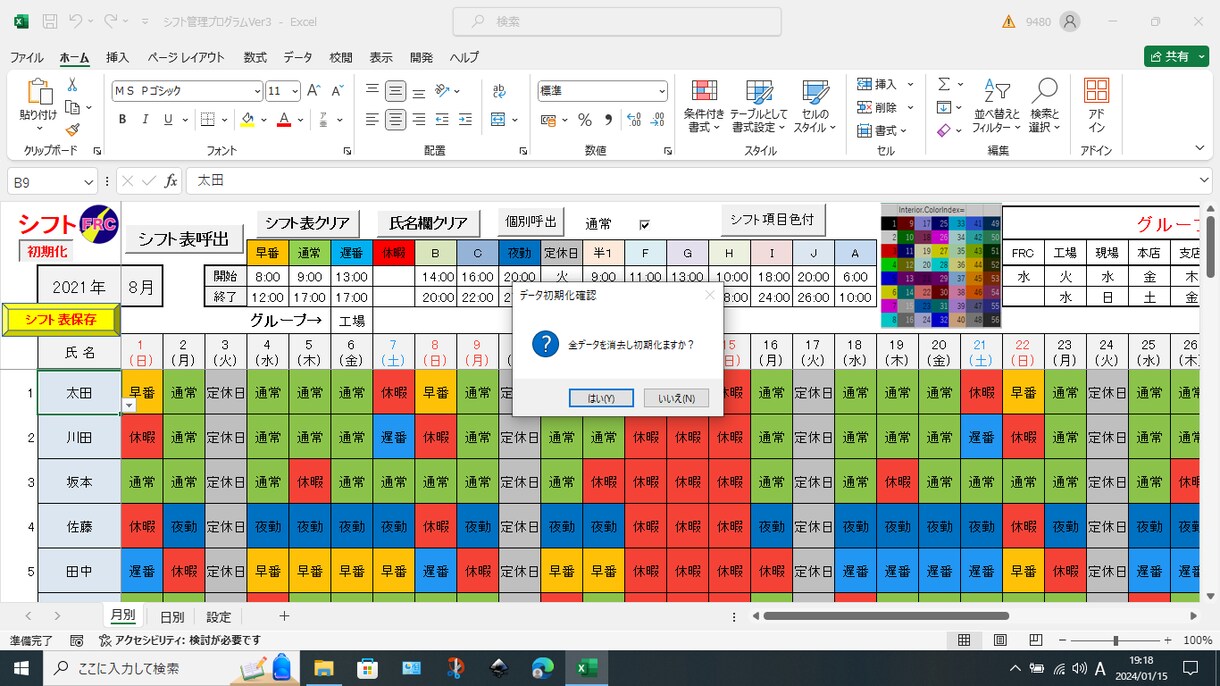Switch to the 日別 sheet tab
The width and height of the screenshot is (1220, 686).
click(x=172, y=617)
